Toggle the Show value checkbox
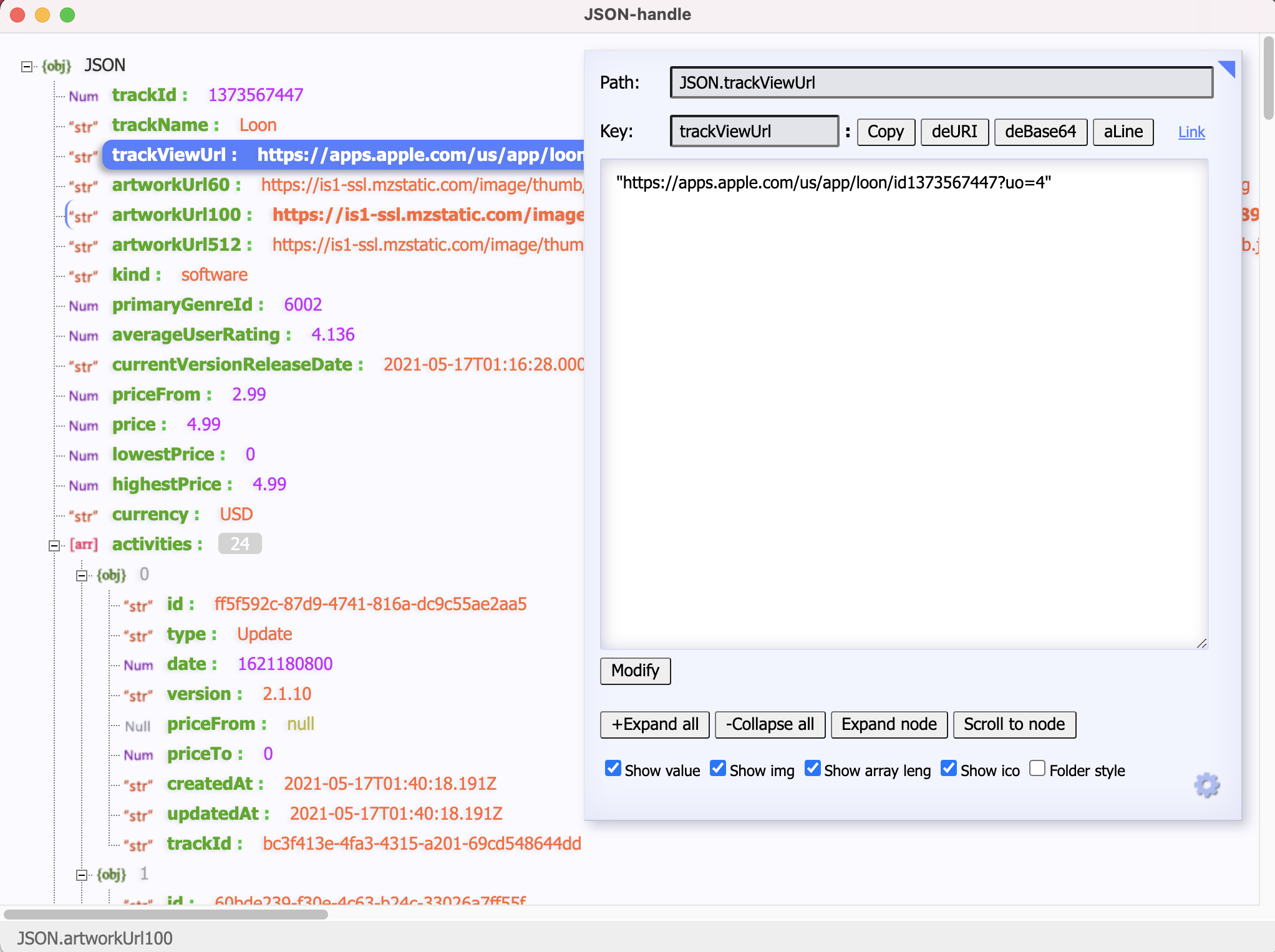This screenshot has height=952, width=1275. (x=613, y=768)
